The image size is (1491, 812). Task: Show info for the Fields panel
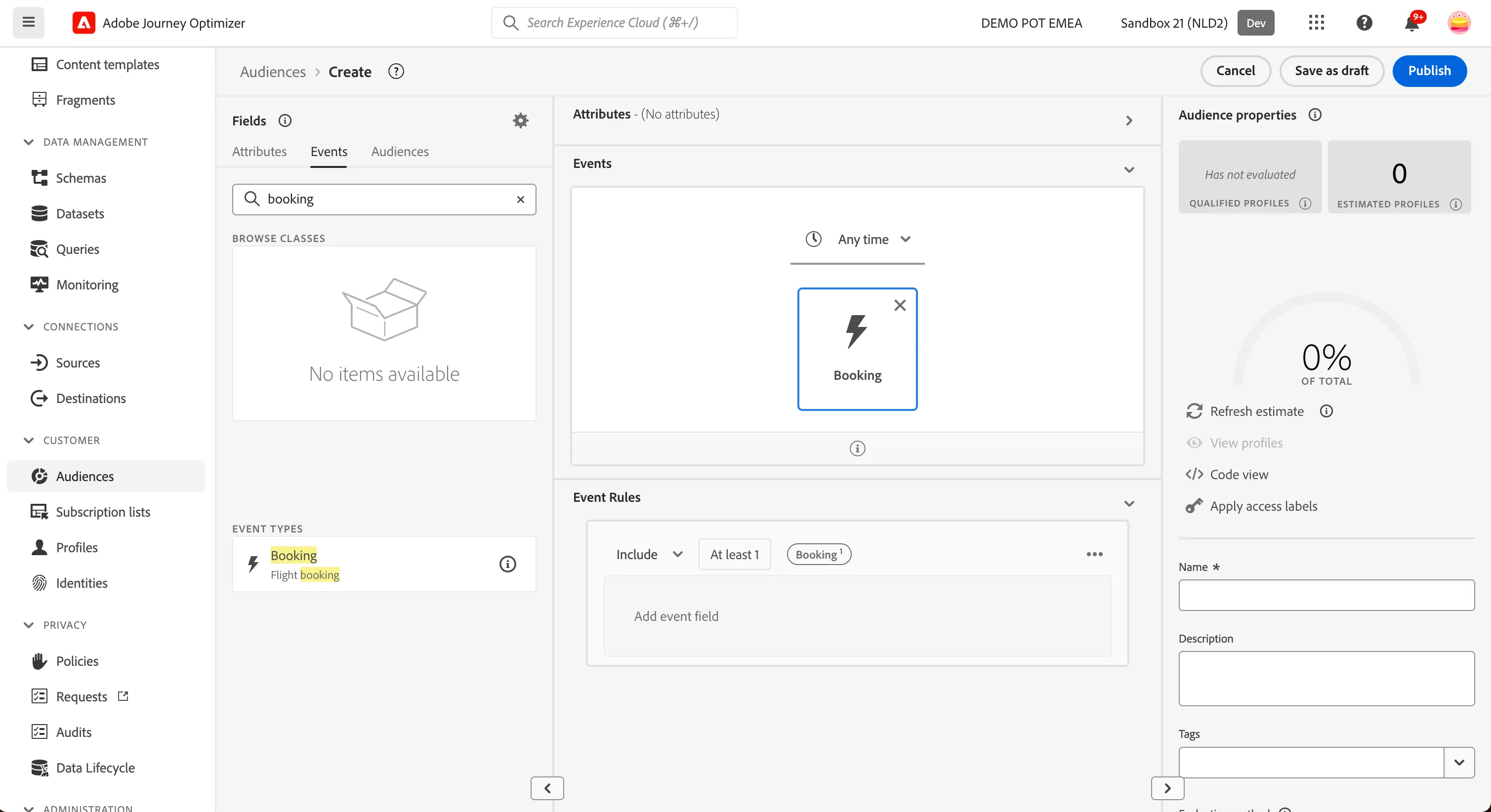285,121
